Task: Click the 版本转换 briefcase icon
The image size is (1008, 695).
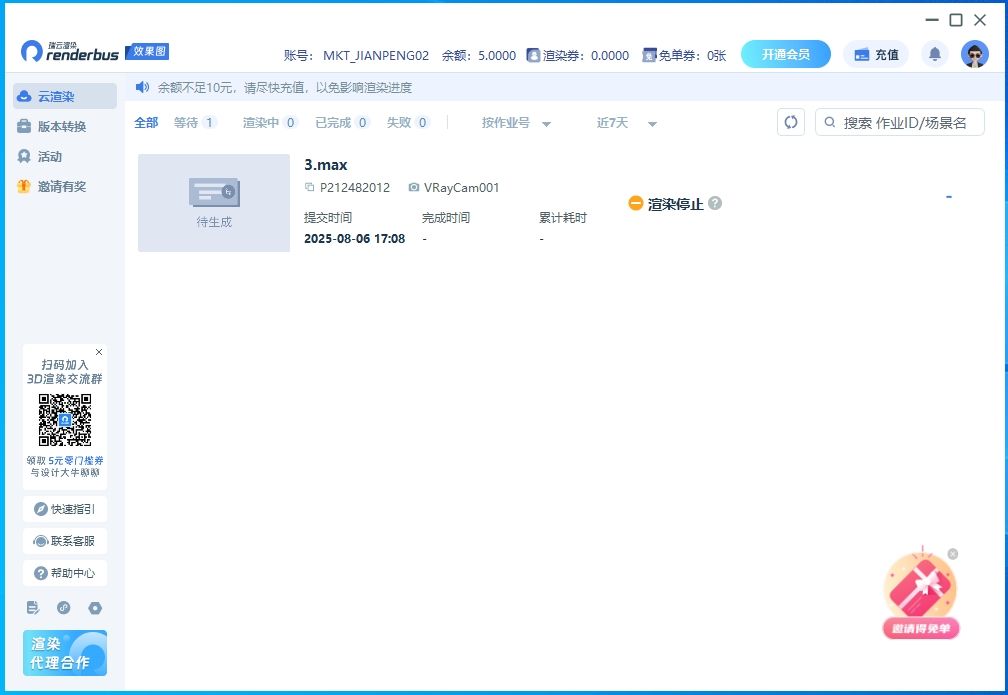Action: tap(24, 126)
